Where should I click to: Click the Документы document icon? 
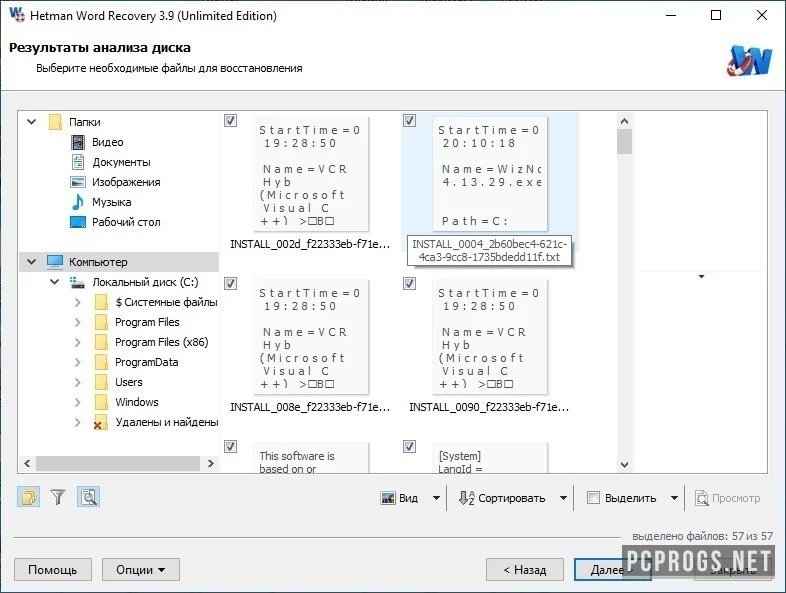click(78, 162)
